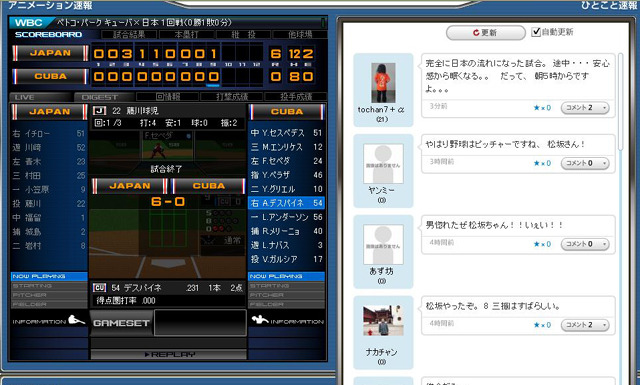This screenshot has width=640, height=385.
Task: Select Japan player 小笠原
Action: pos(49,189)
